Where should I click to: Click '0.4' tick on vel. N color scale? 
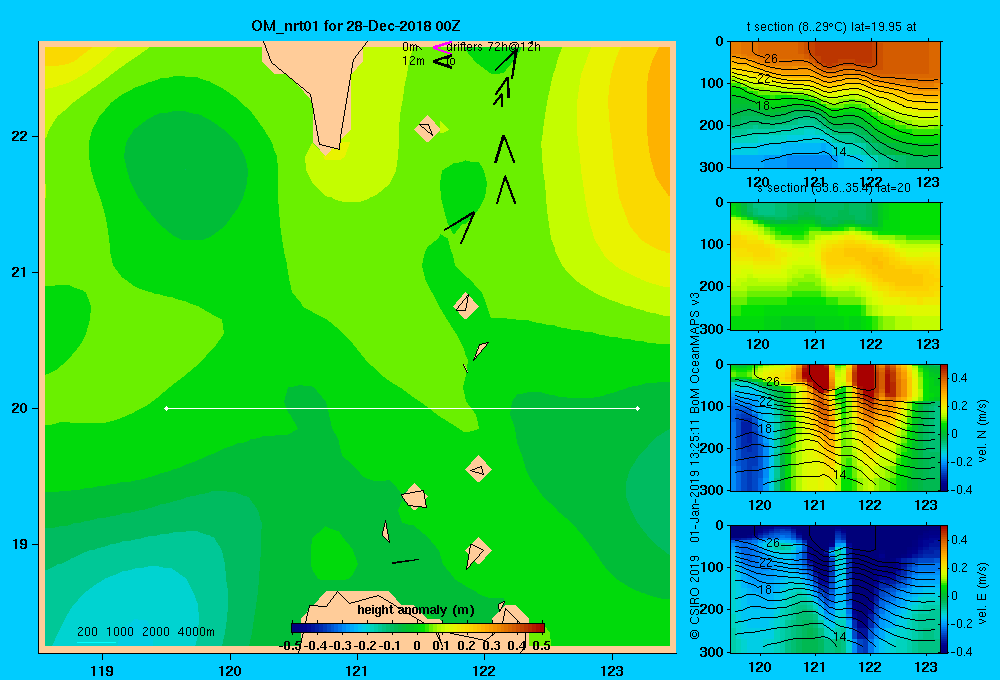click(x=959, y=378)
